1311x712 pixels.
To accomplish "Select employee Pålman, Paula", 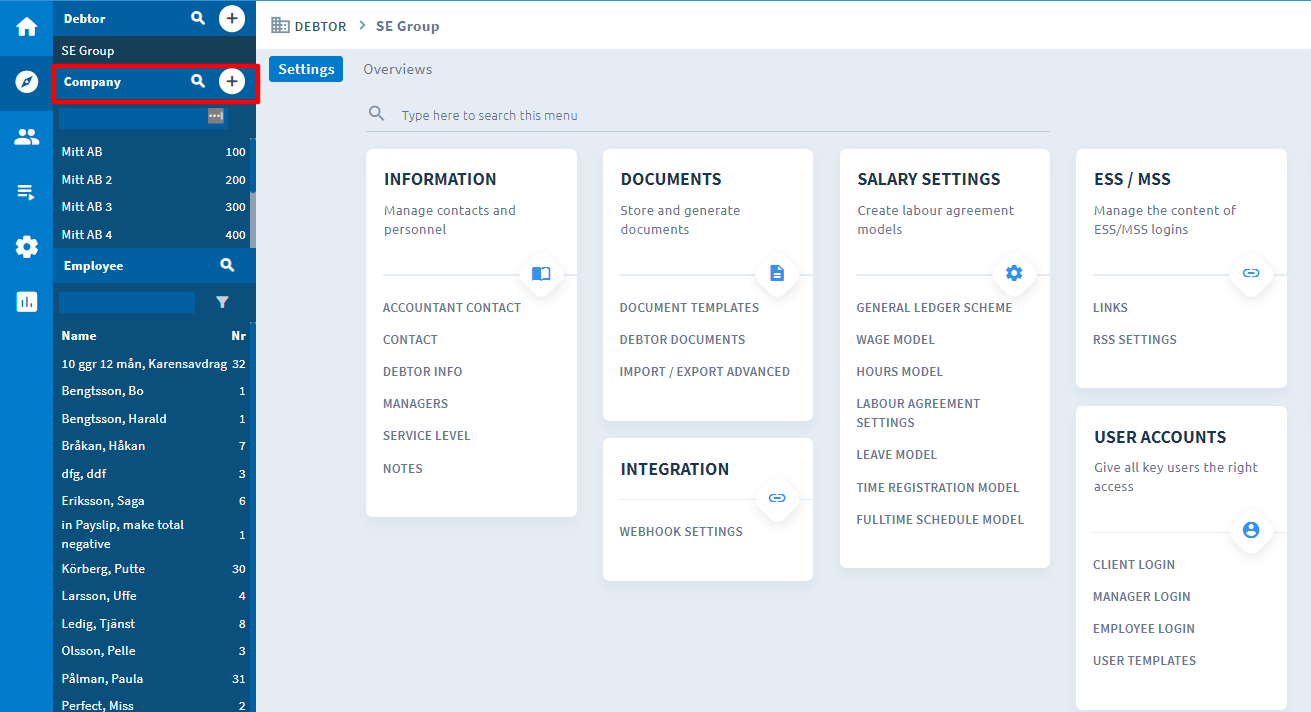I will [x=153, y=679].
